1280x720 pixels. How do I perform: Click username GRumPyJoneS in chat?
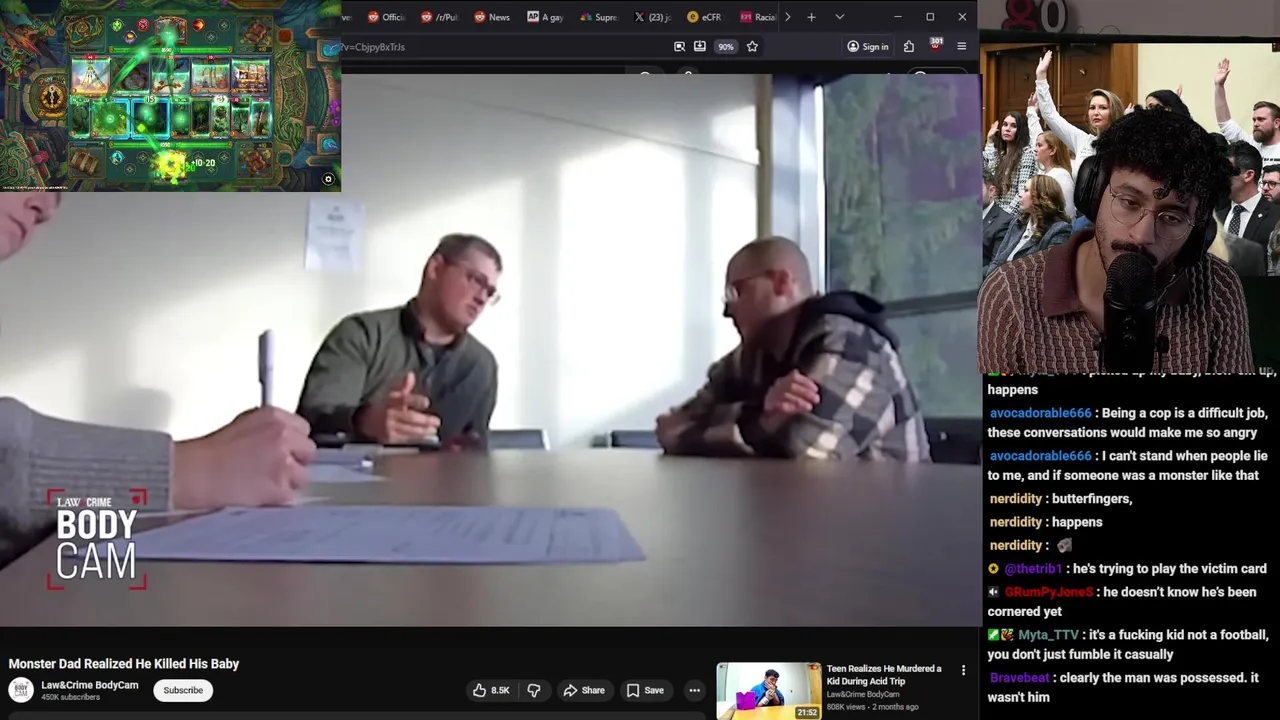click(1049, 592)
